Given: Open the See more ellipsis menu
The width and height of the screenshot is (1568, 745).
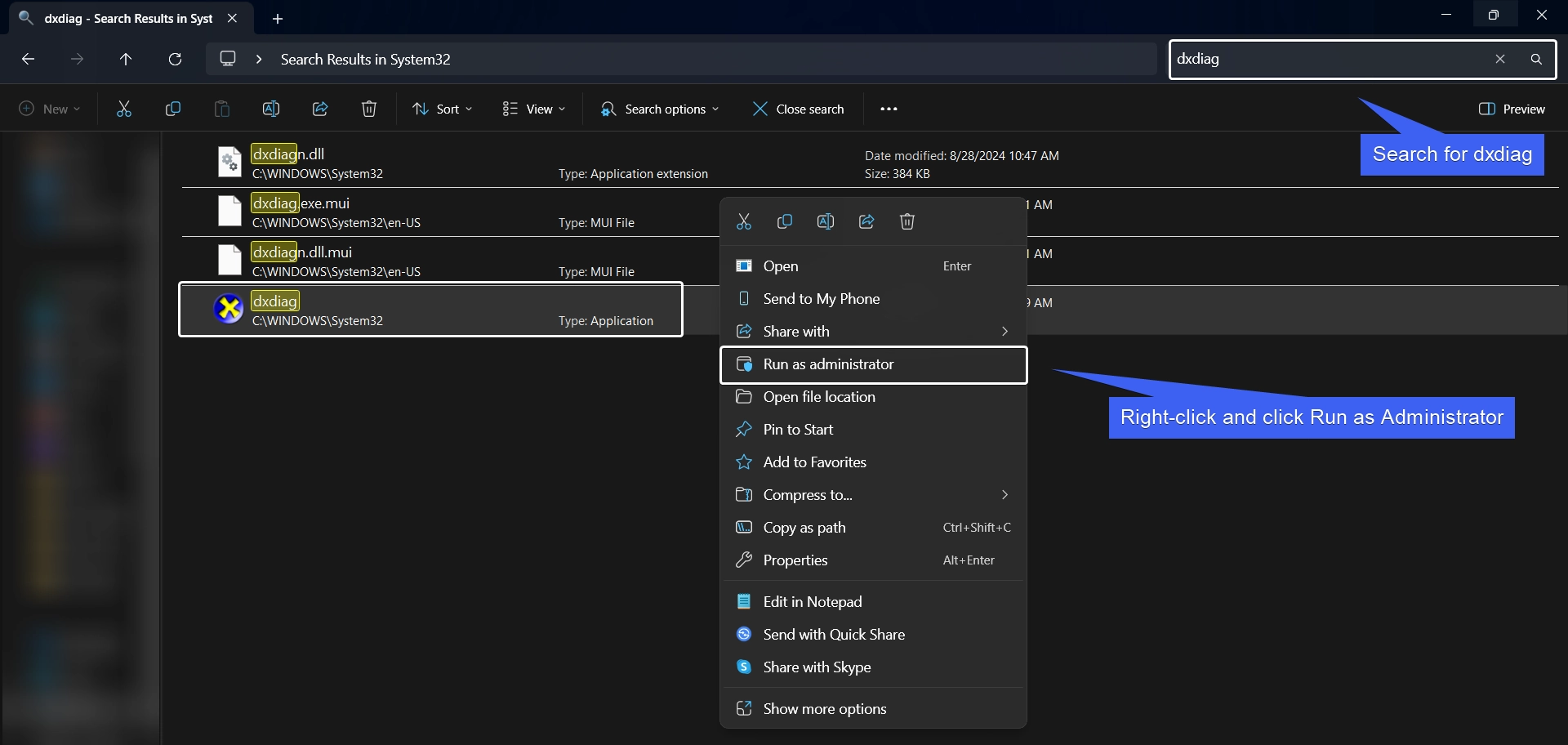Looking at the screenshot, I should tap(889, 109).
